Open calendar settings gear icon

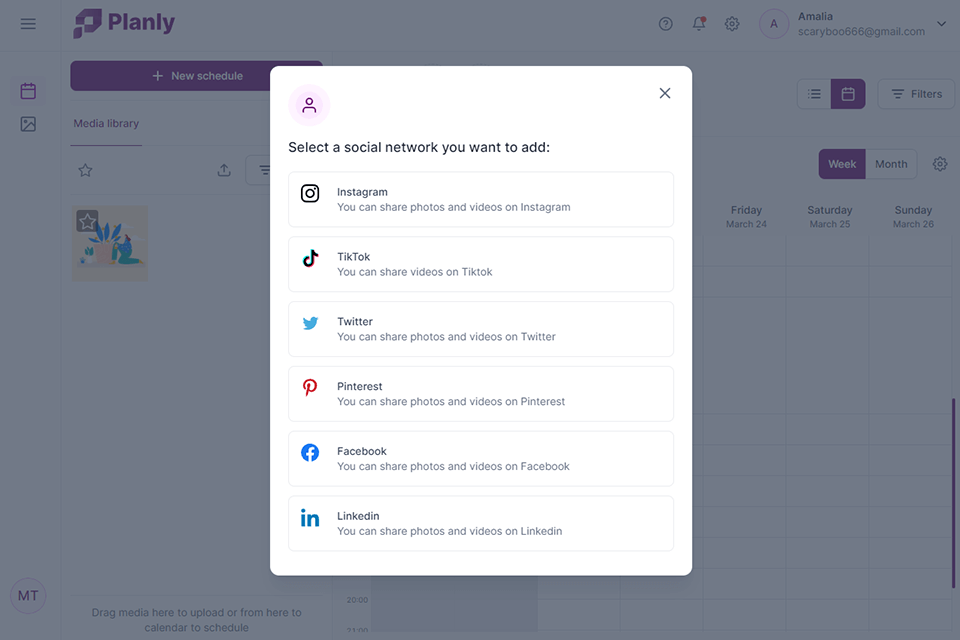coord(940,164)
